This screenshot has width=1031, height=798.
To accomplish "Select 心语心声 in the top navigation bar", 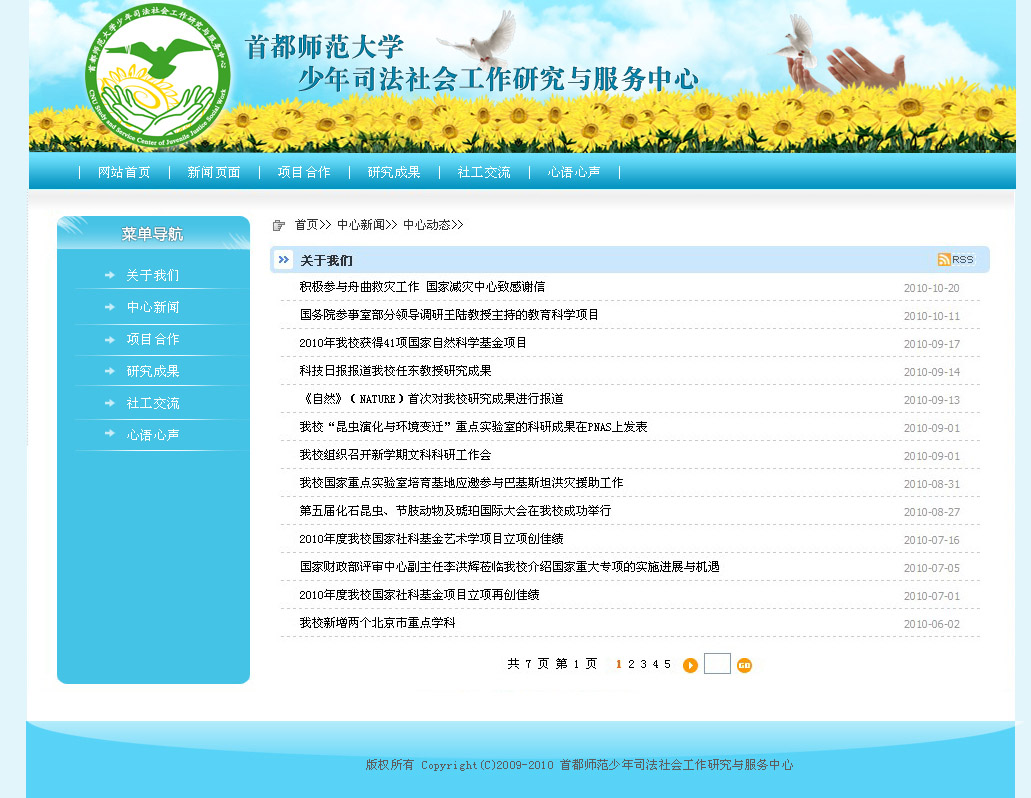I will click(574, 172).
